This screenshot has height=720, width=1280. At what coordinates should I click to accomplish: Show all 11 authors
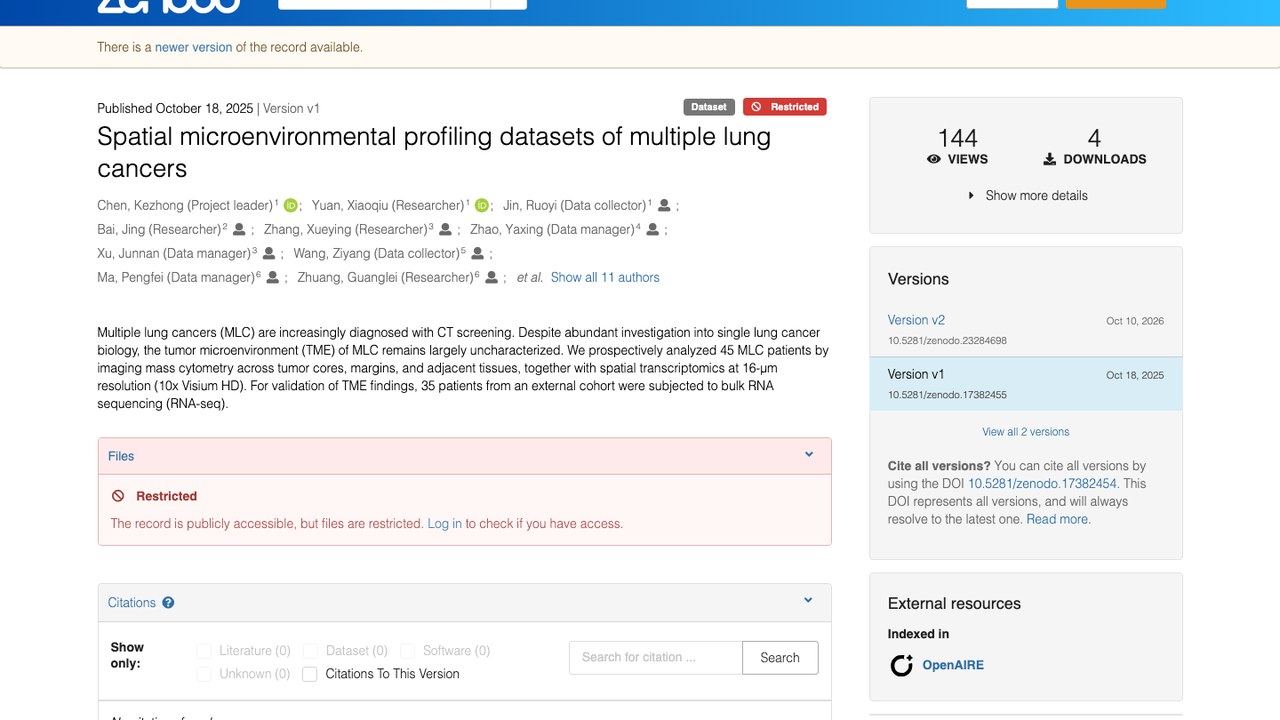605,277
